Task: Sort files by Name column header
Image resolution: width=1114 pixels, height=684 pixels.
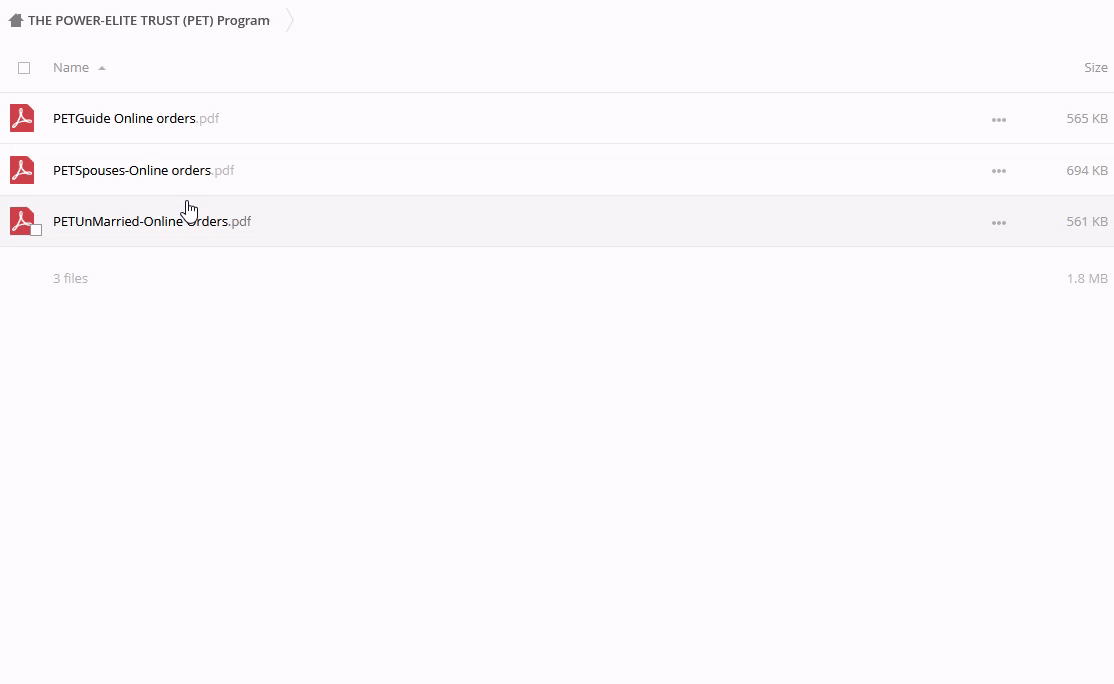Action: pyautogui.click(x=71, y=67)
